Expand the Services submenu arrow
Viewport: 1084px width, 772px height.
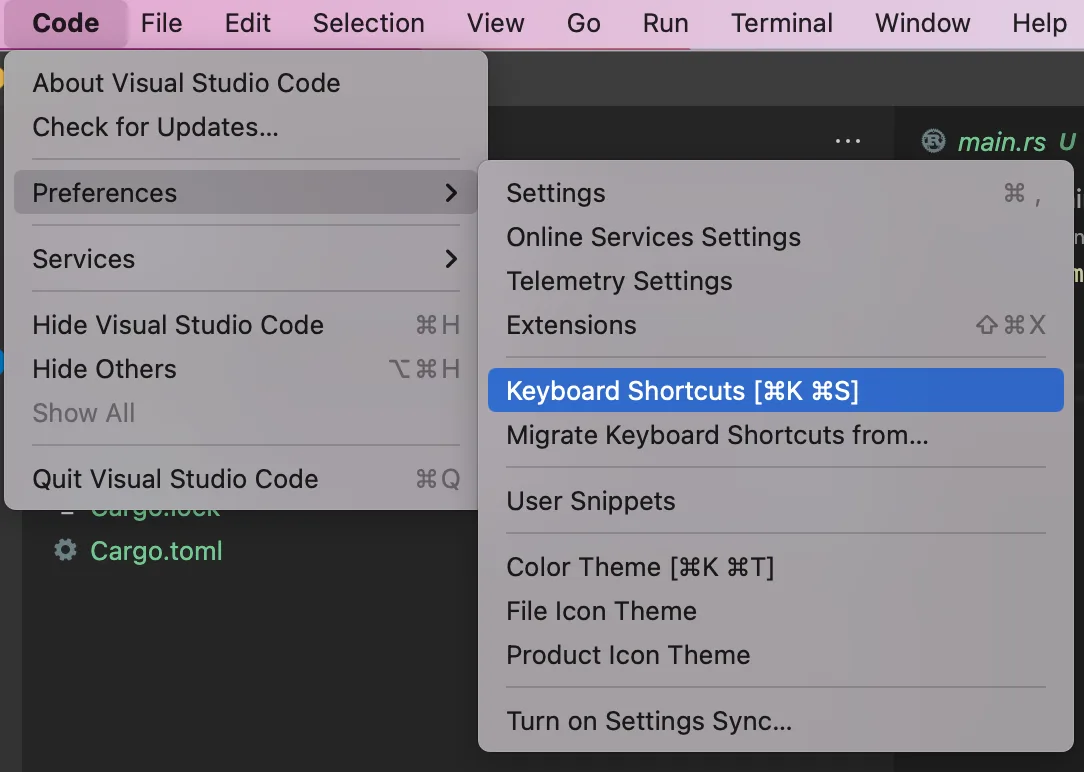[451, 258]
